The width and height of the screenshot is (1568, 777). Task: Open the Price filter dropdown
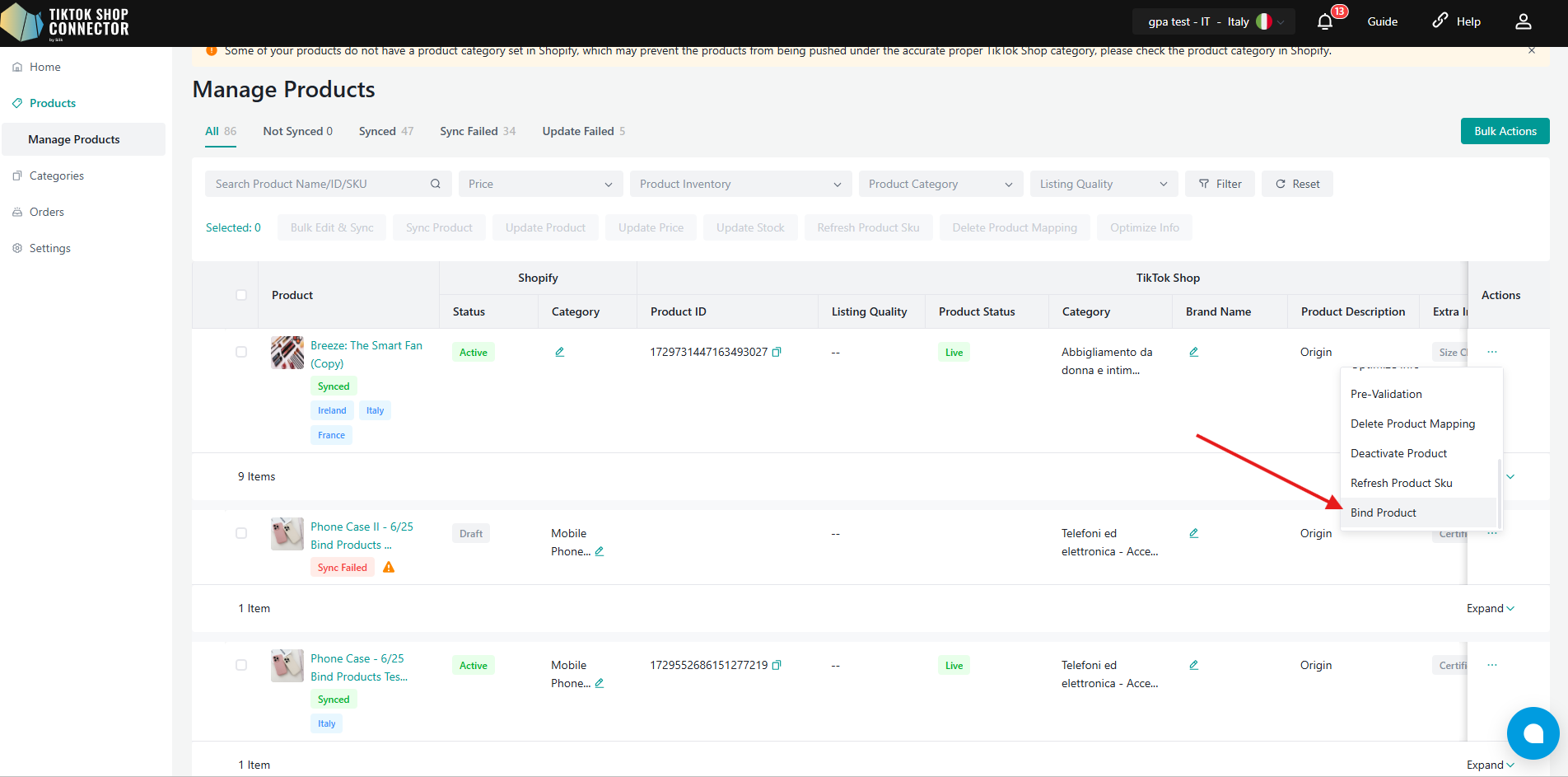540,184
